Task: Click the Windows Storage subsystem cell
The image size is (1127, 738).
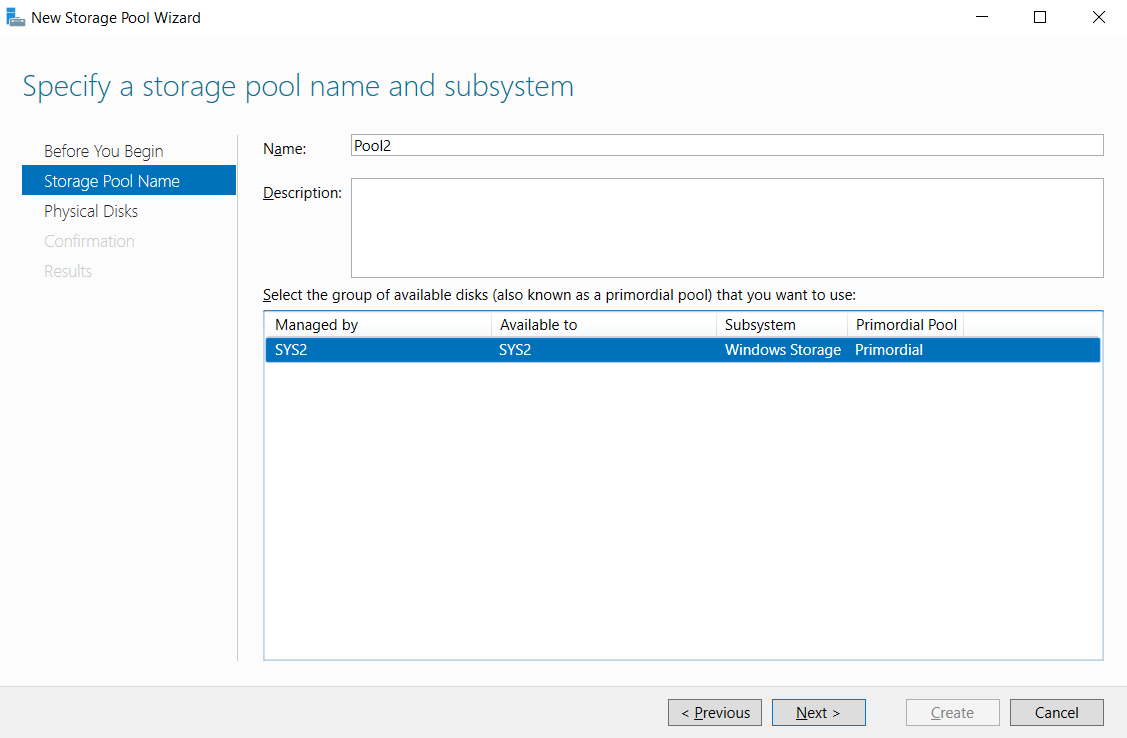Action: (x=783, y=350)
